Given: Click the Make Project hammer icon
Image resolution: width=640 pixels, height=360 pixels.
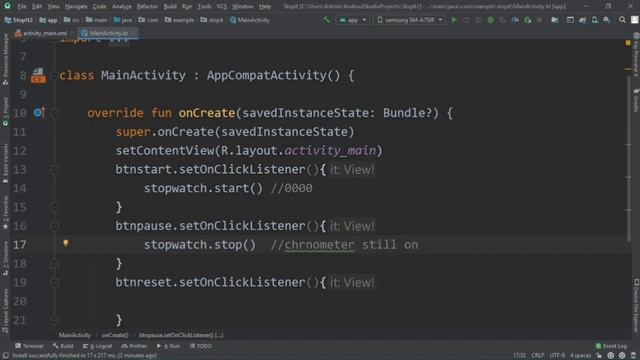Looking at the screenshot, I should click(x=327, y=20).
